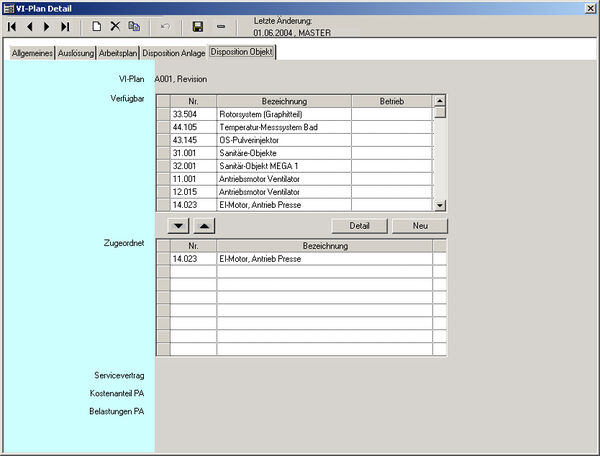Jump to the last record
Screen dimensions: 600x456
pyautogui.click(x=65, y=25)
